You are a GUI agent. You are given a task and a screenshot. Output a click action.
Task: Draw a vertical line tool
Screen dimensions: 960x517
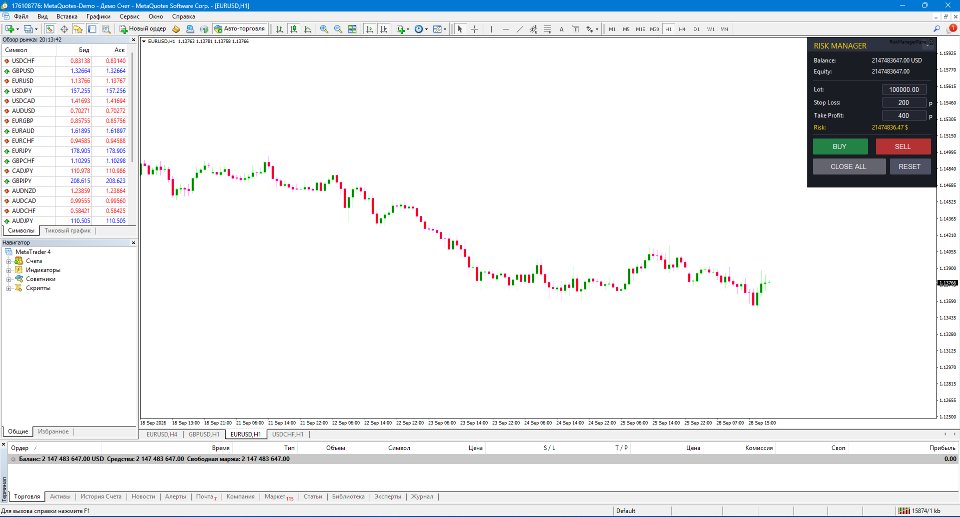pyautogui.click(x=491, y=29)
